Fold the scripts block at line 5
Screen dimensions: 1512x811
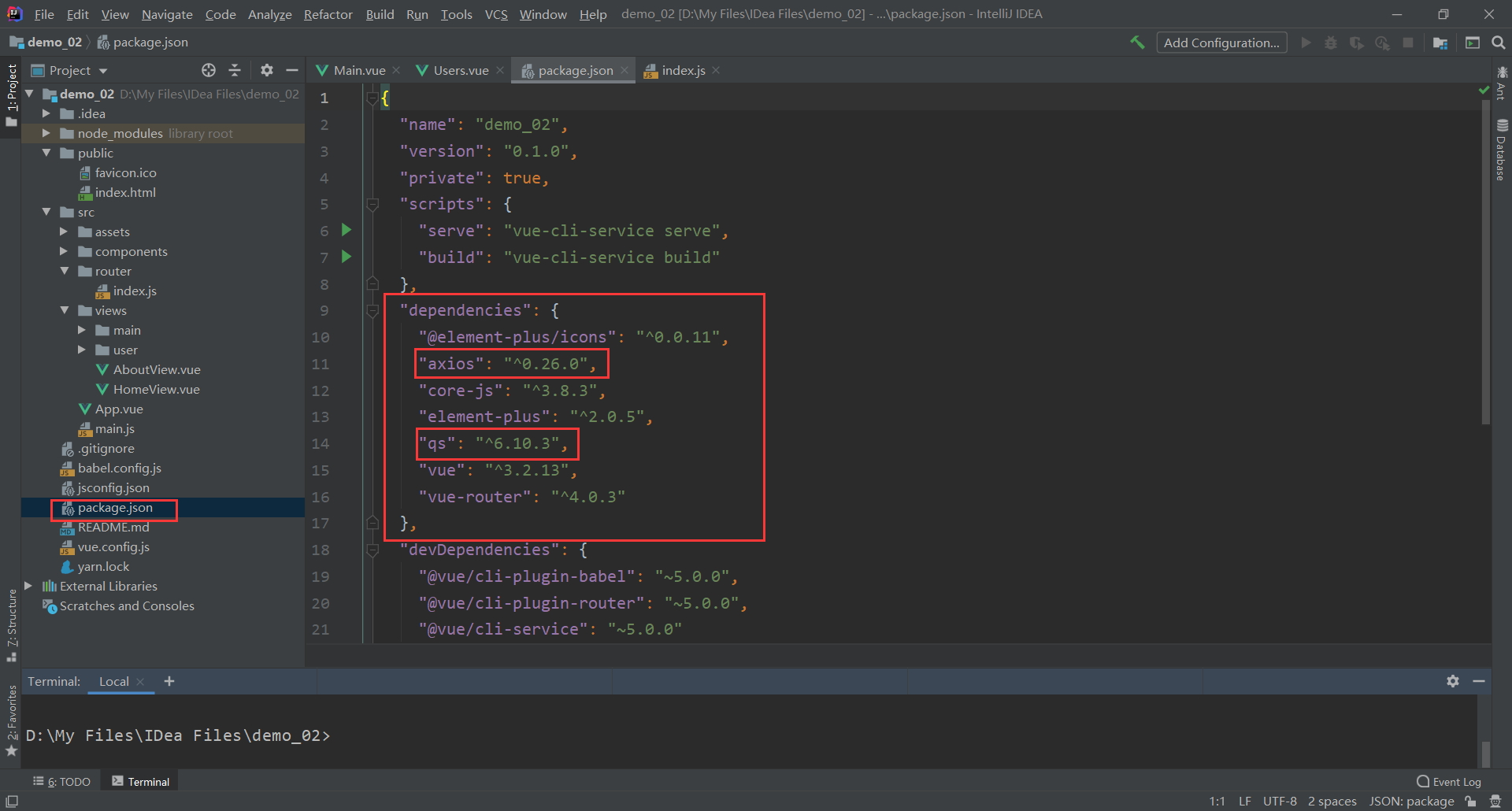coord(372,205)
